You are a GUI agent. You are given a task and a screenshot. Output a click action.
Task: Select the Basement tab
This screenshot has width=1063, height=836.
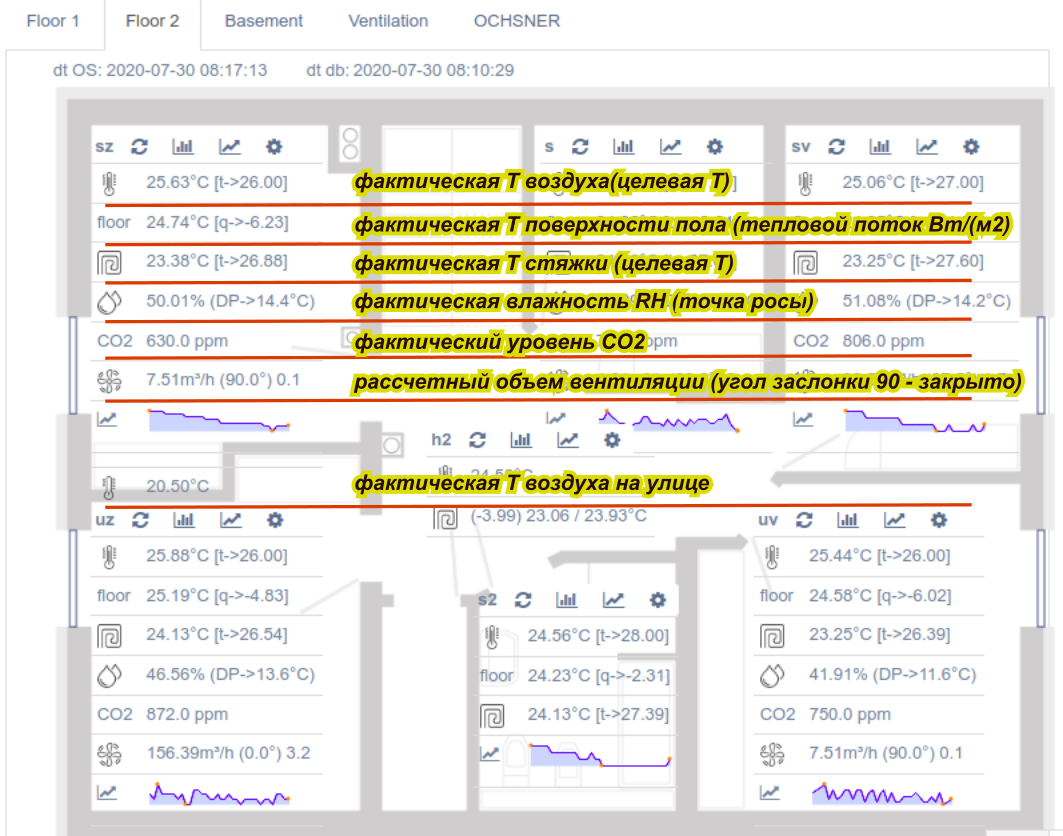tap(263, 20)
